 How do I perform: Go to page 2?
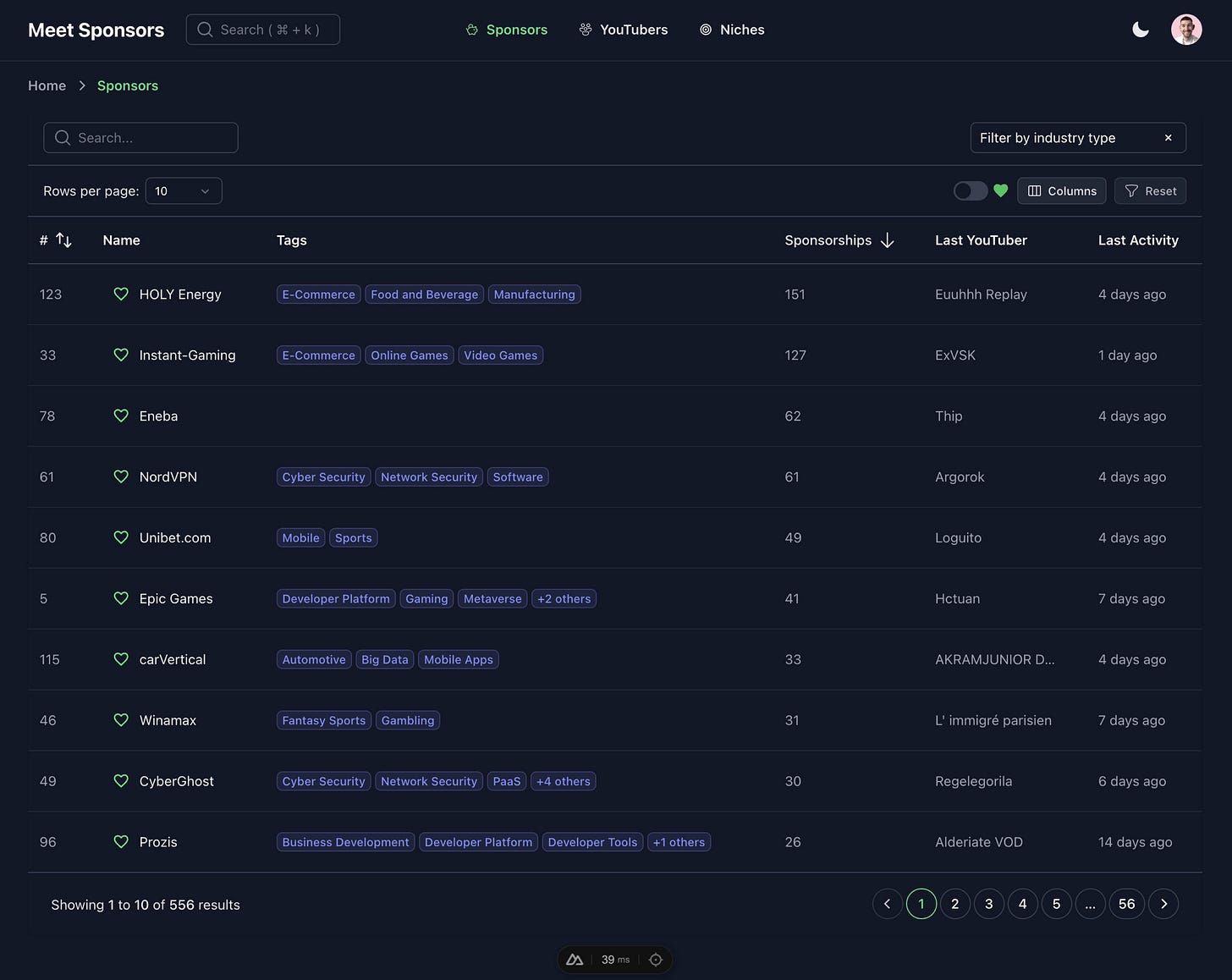955,904
